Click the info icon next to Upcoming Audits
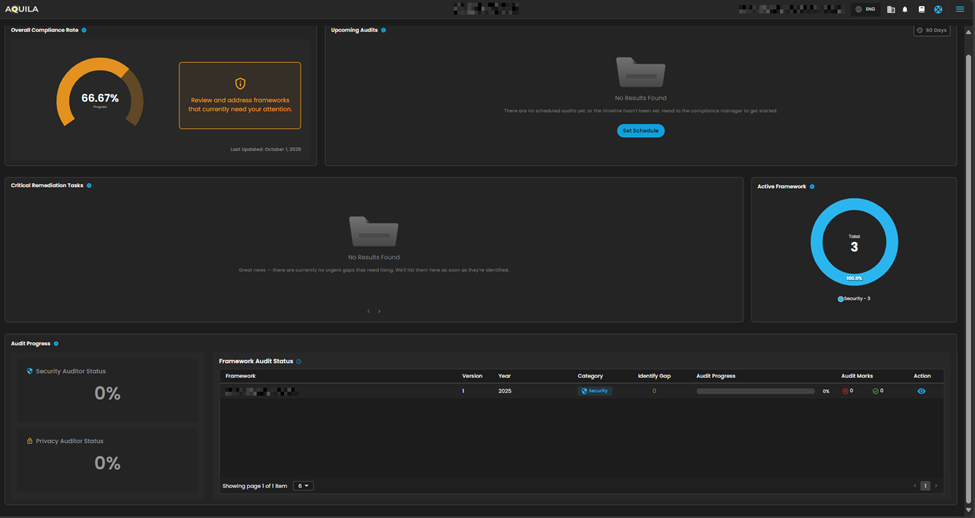The image size is (975, 518). coord(383,30)
